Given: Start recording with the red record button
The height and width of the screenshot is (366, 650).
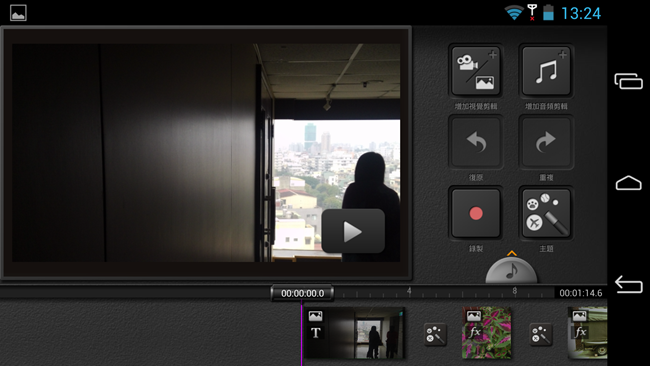Looking at the screenshot, I should (475, 213).
